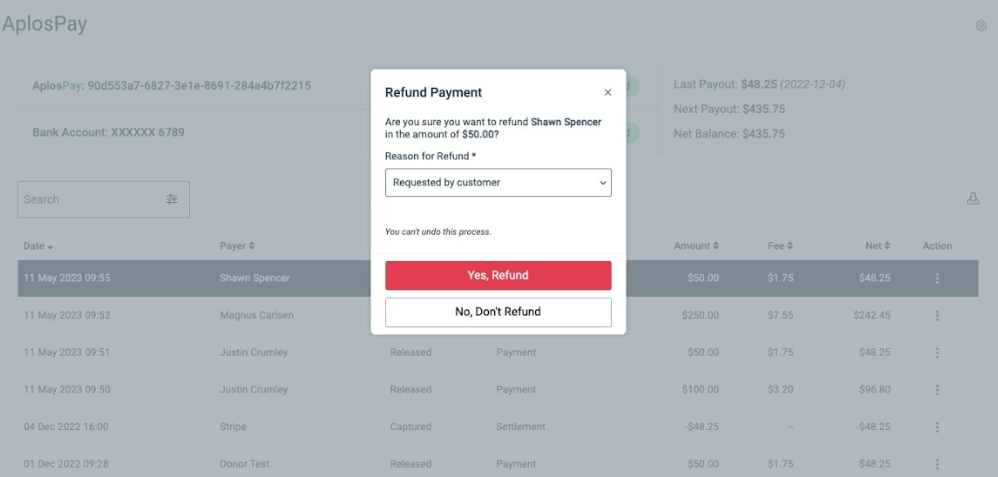This screenshot has width=998, height=477.
Task: Expand the Reason for Refund dropdown
Action: tap(498, 183)
